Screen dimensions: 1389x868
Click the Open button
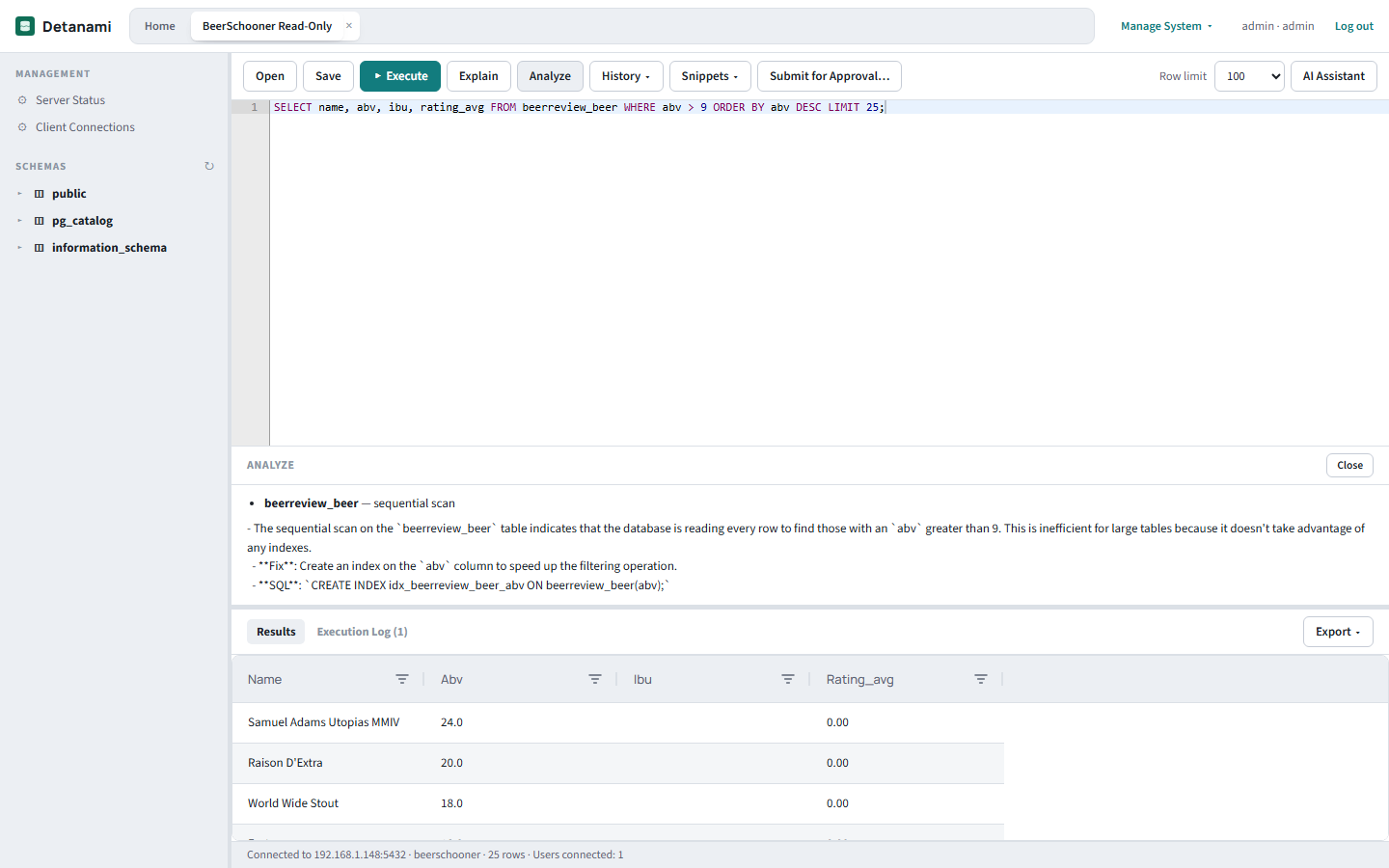point(270,76)
